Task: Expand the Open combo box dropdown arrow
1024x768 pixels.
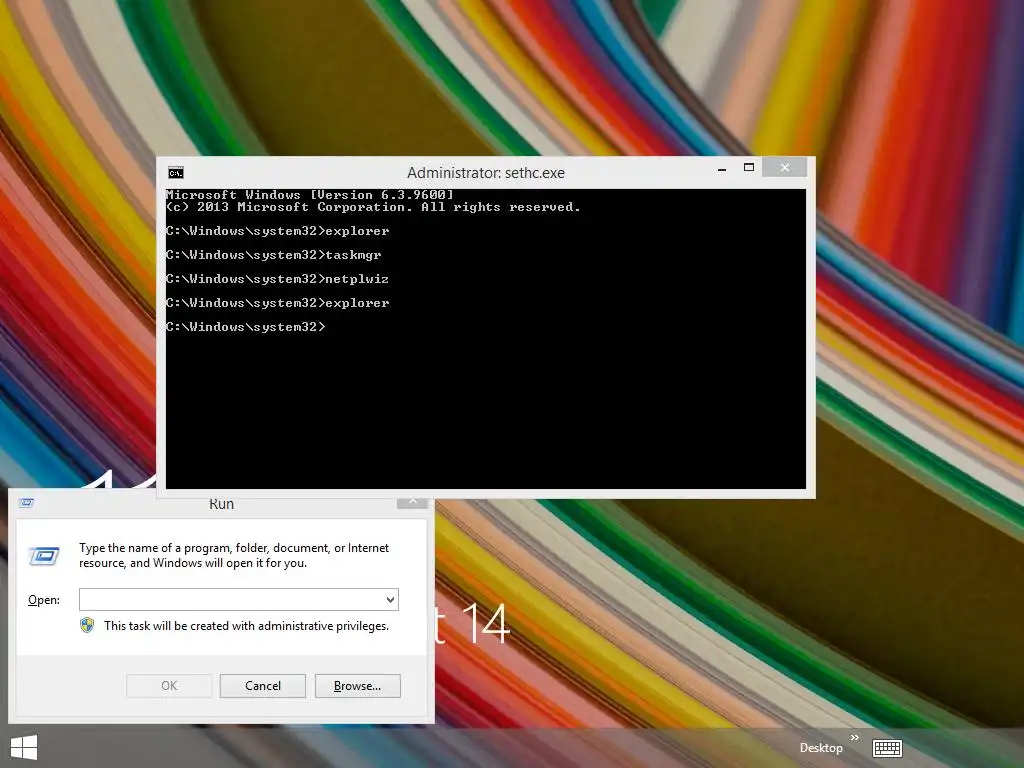Action: click(x=390, y=600)
